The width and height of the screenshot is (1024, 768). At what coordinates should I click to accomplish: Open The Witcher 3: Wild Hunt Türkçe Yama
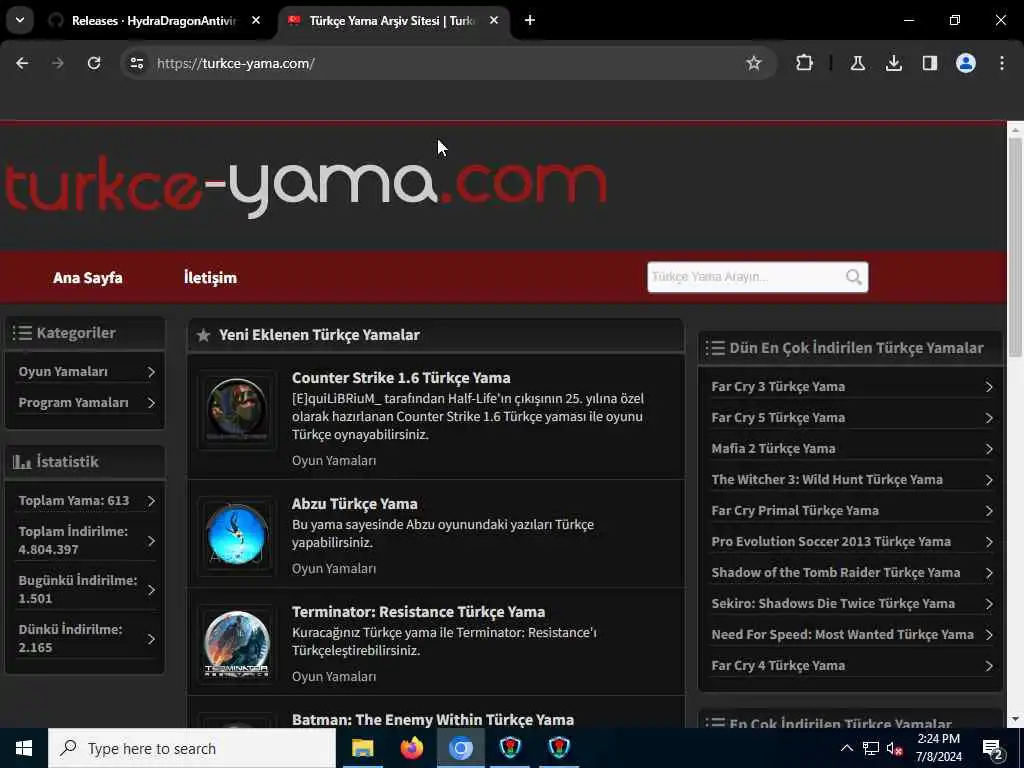coord(851,479)
